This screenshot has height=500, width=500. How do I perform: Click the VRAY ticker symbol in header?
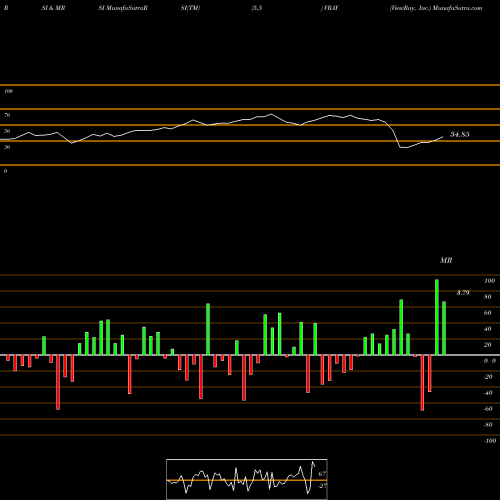pyautogui.click(x=330, y=8)
